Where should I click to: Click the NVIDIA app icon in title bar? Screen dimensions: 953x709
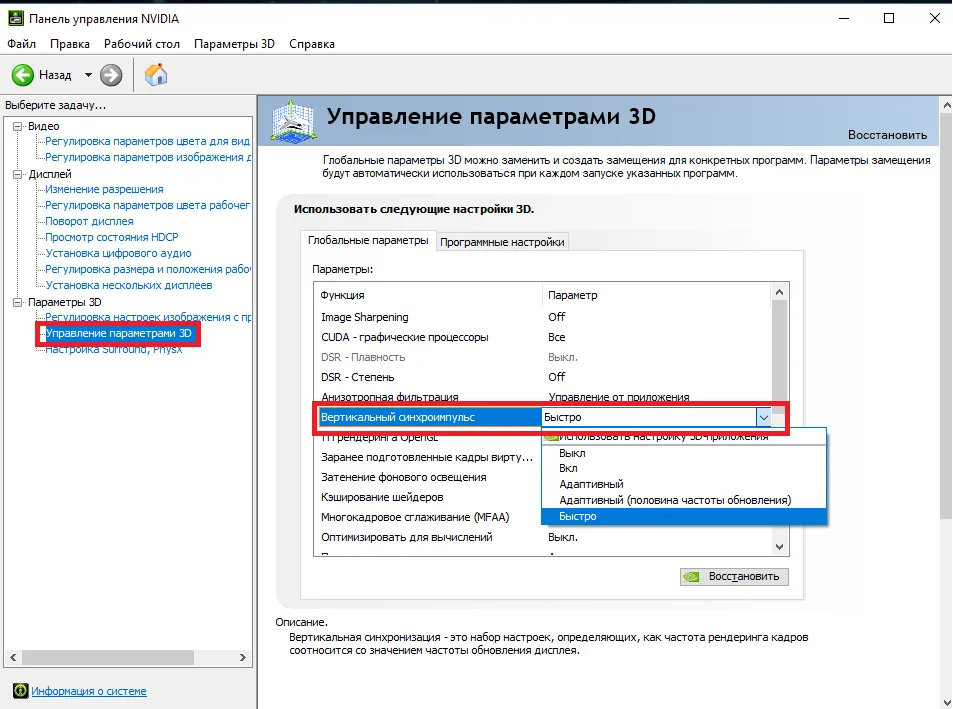click(x=16, y=18)
